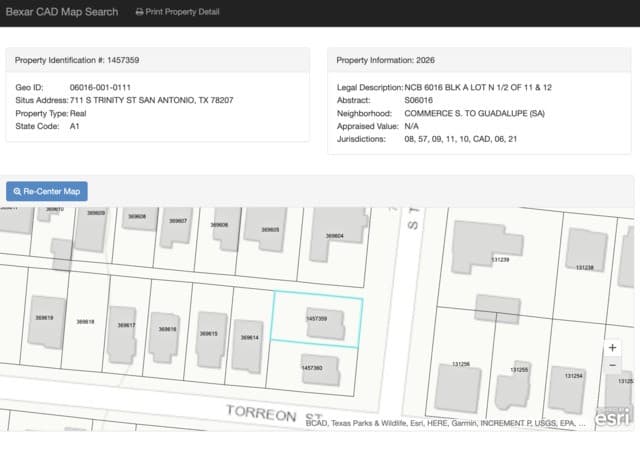Click parcel label 131255

[519, 370]
